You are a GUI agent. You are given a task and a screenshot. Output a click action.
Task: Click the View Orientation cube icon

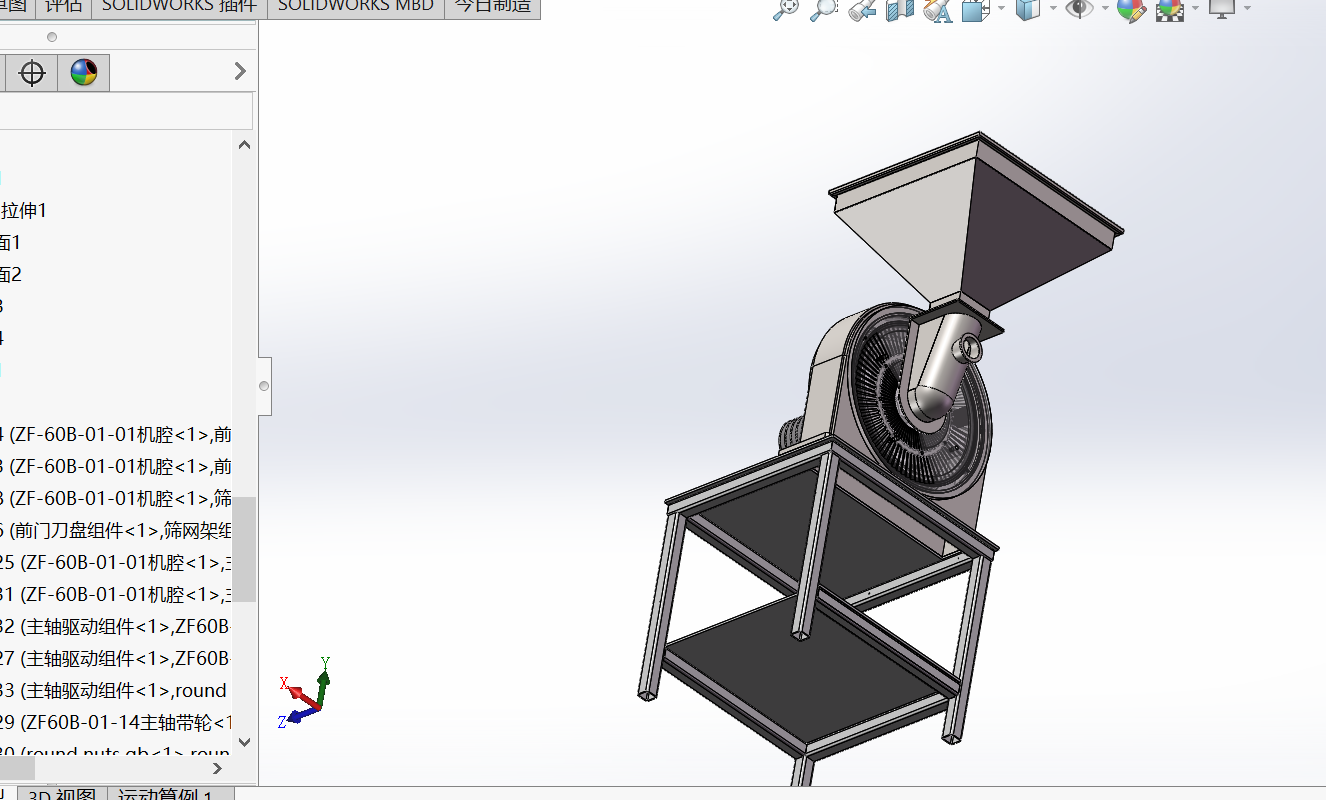click(x=974, y=10)
